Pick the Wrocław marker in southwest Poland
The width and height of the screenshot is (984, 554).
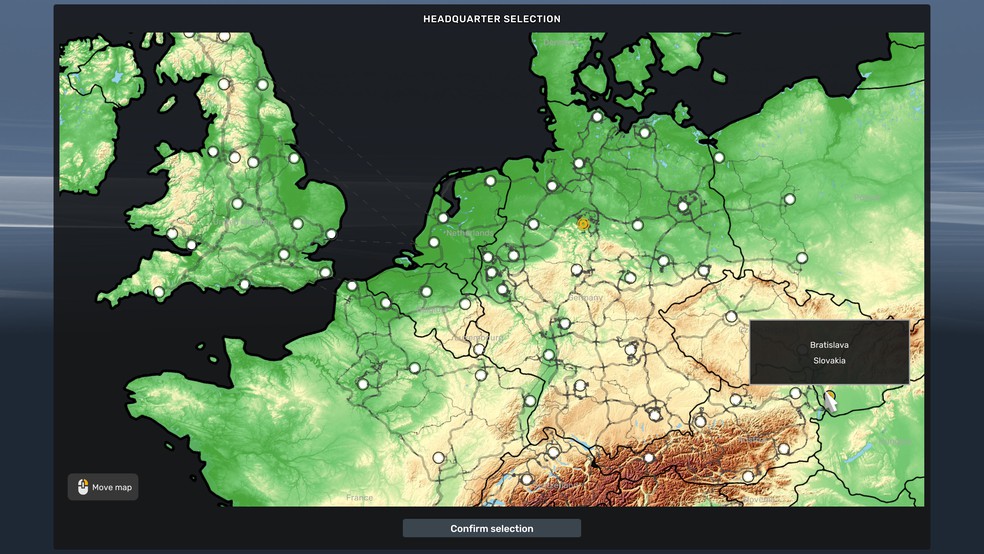[x=801, y=258]
